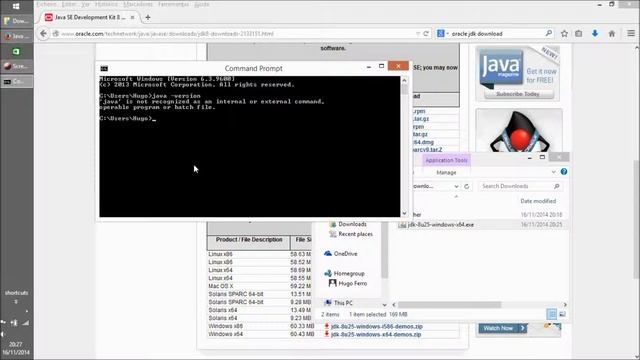Minimize the File Explorer window

[529, 157]
